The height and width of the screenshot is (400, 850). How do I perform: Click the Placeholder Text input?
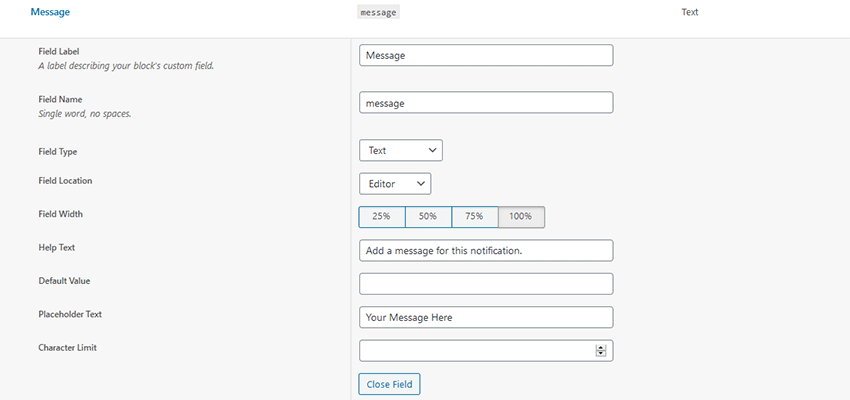click(x=485, y=317)
